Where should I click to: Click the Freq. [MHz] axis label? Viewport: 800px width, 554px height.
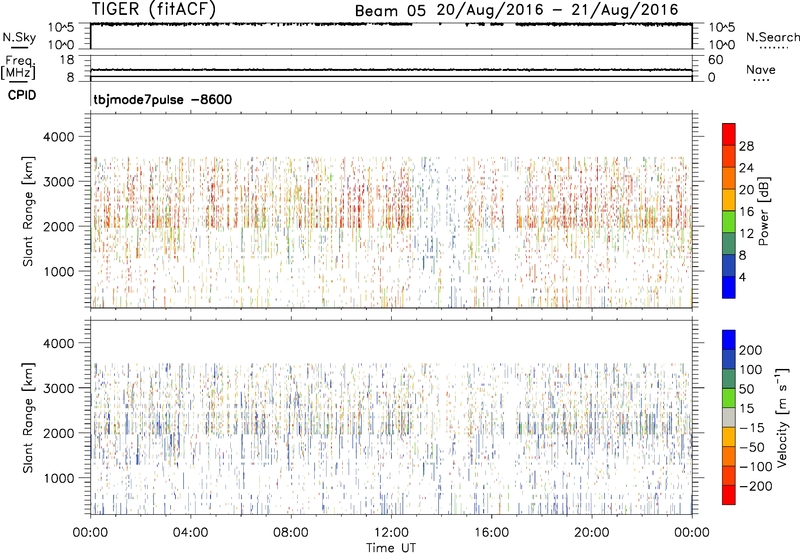(18, 67)
